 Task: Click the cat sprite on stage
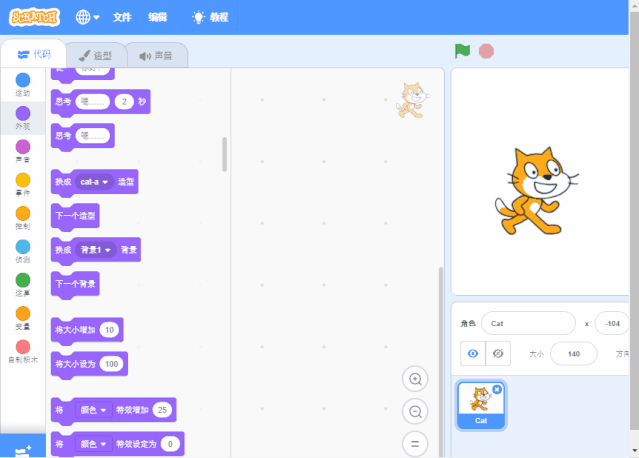click(x=536, y=191)
